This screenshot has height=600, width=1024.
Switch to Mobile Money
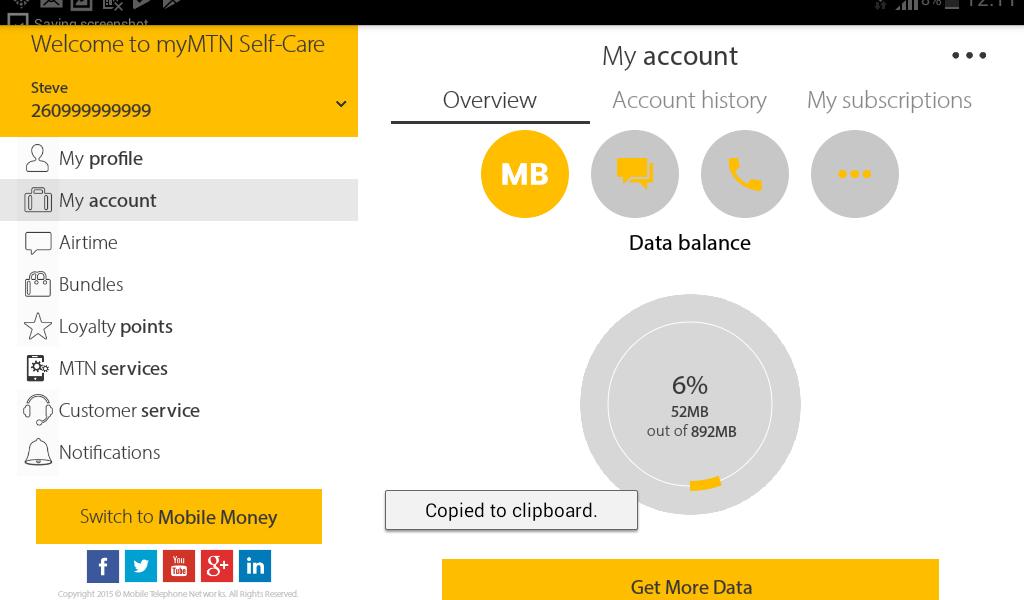click(x=178, y=516)
